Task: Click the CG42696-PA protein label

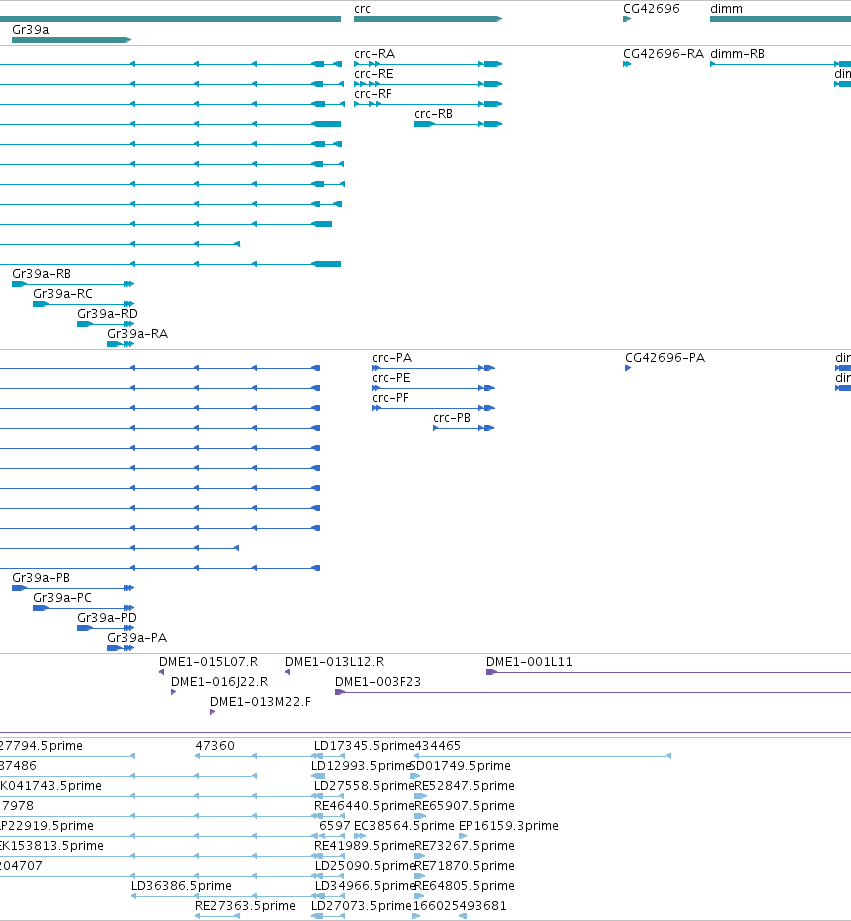Action: [665, 358]
